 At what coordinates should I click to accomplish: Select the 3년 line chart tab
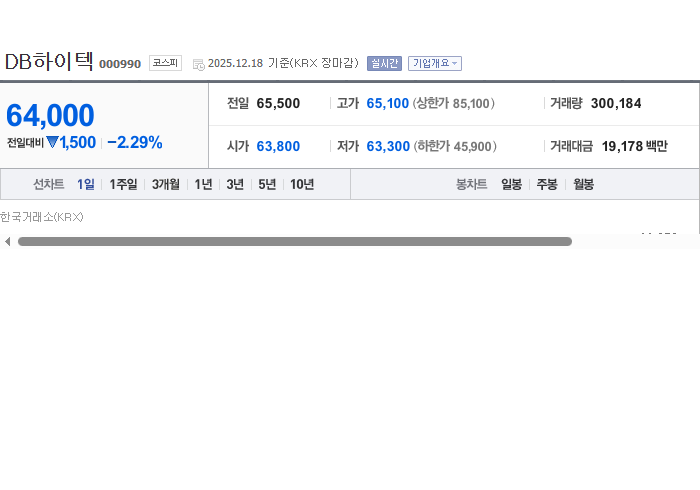tap(235, 184)
